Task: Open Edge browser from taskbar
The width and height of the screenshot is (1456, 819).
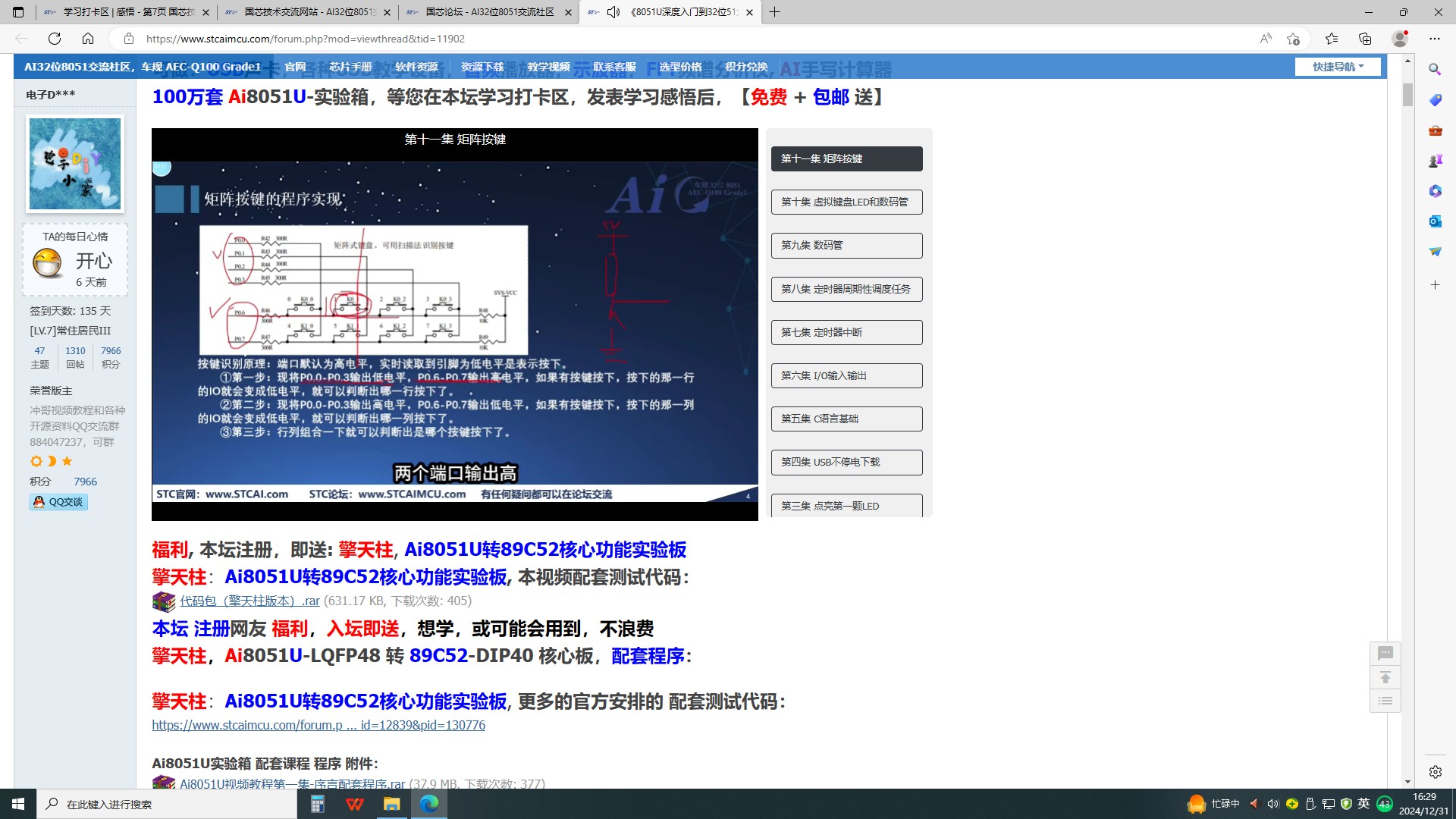Action: coord(428,804)
